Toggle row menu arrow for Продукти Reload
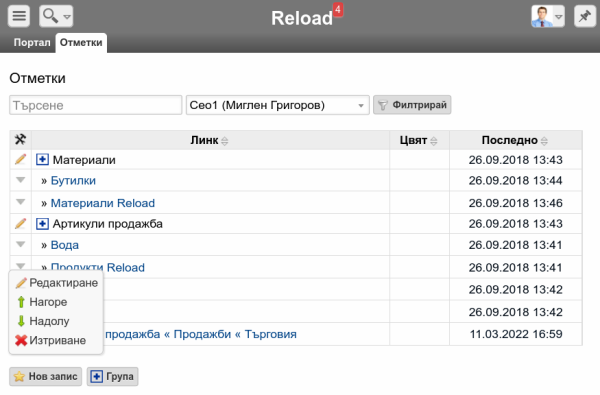The width and height of the screenshot is (600, 395). (21, 266)
